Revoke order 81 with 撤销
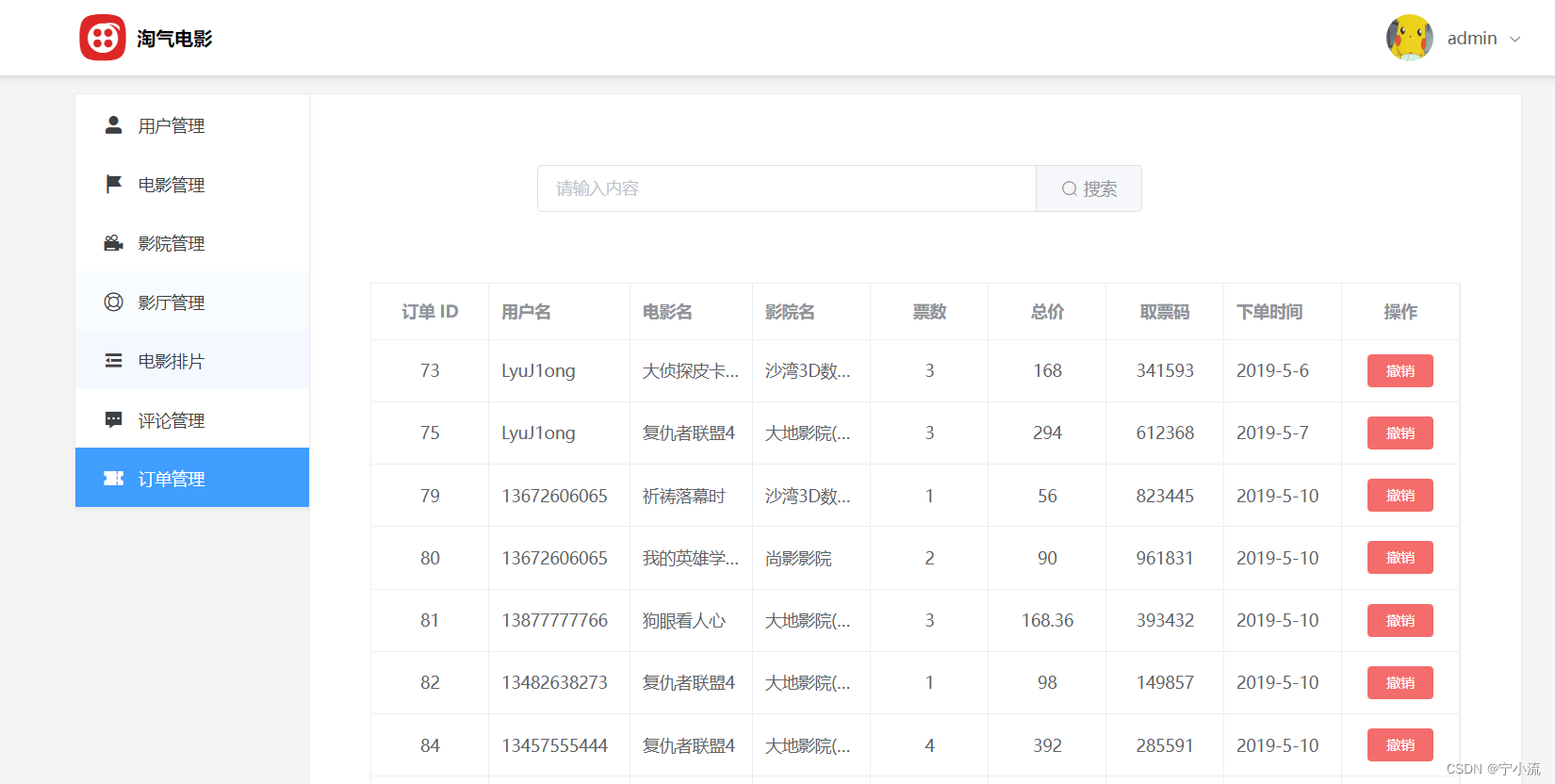The width and height of the screenshot is (1555, 784). (x=1399, y=620)
